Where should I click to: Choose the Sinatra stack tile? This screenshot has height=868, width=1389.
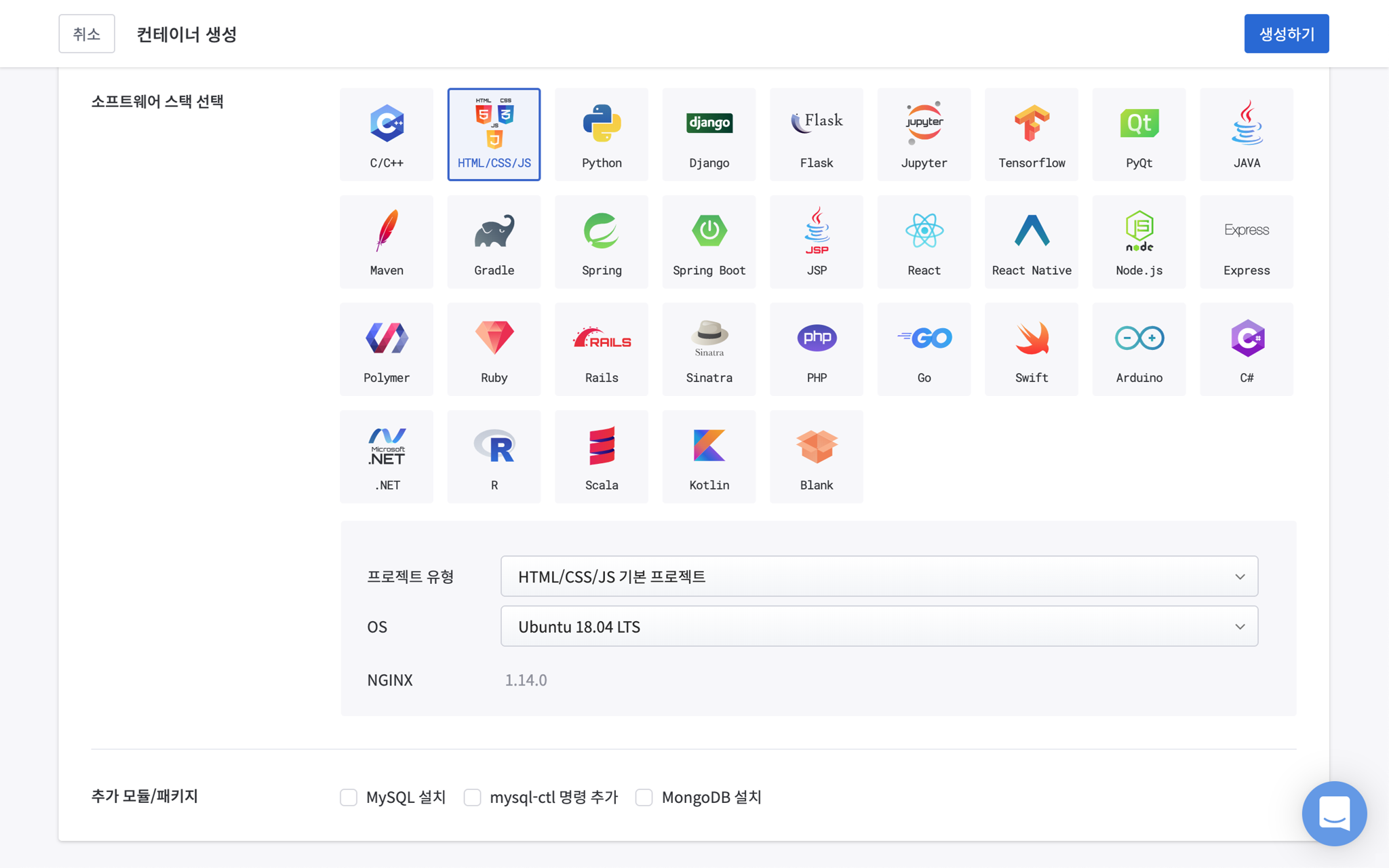tap(709, 349)
